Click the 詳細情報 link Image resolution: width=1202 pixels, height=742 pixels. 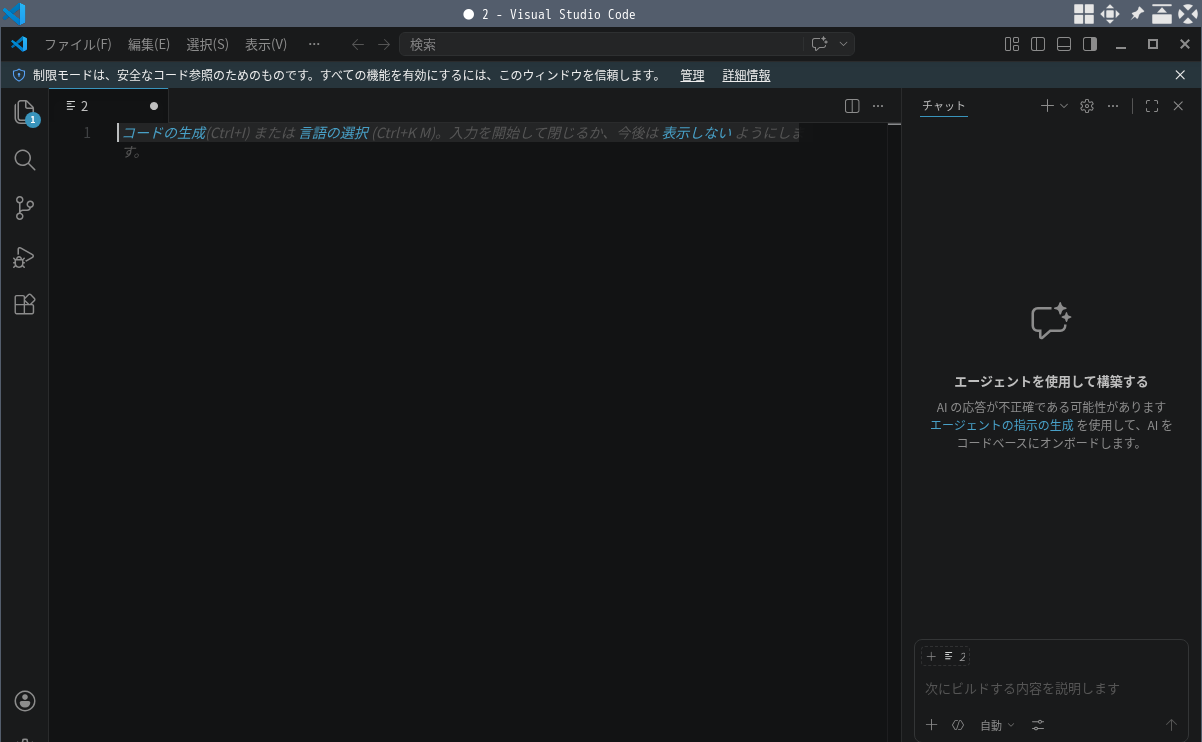coord(747,75)
